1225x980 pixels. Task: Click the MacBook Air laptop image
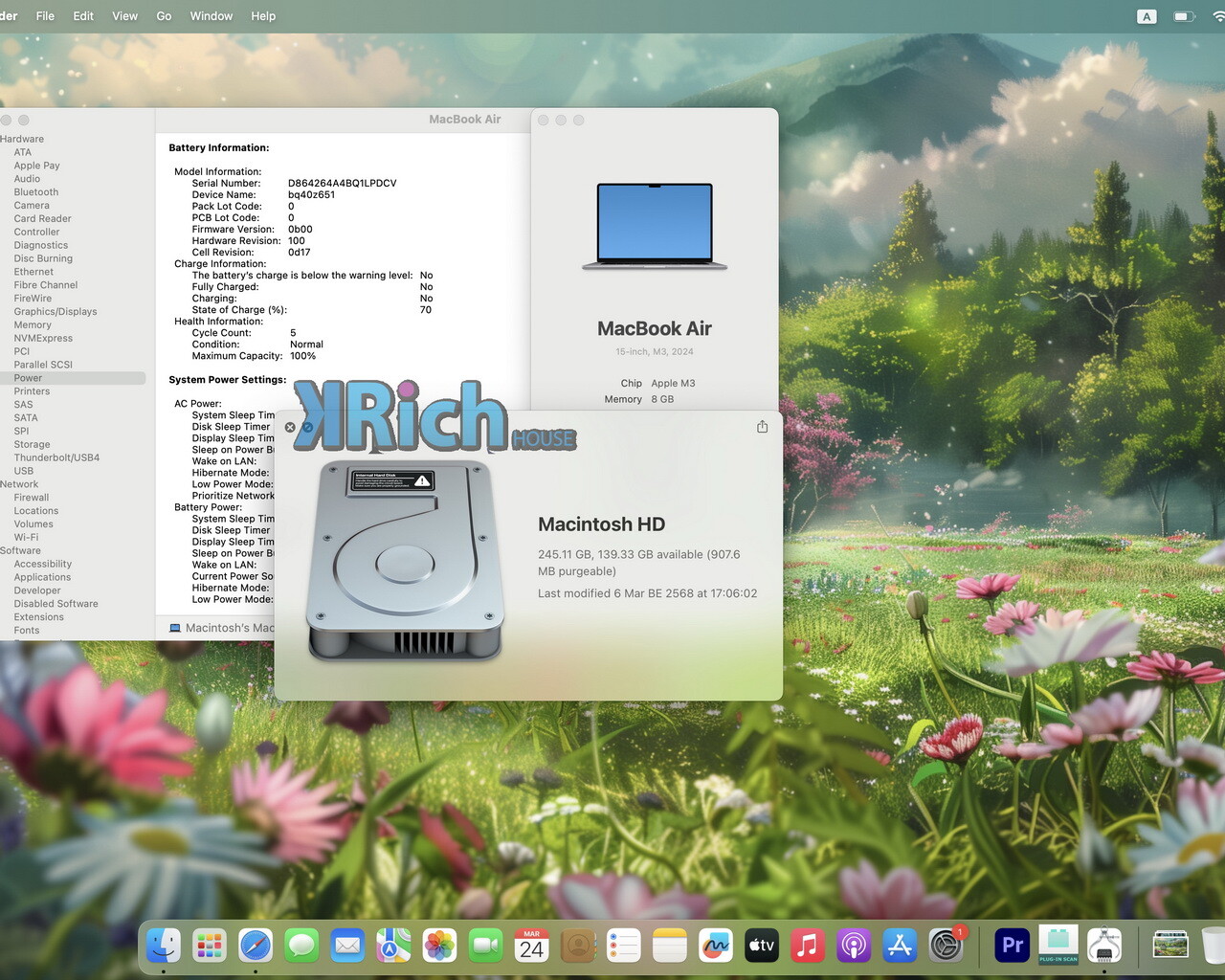[655, 226]
